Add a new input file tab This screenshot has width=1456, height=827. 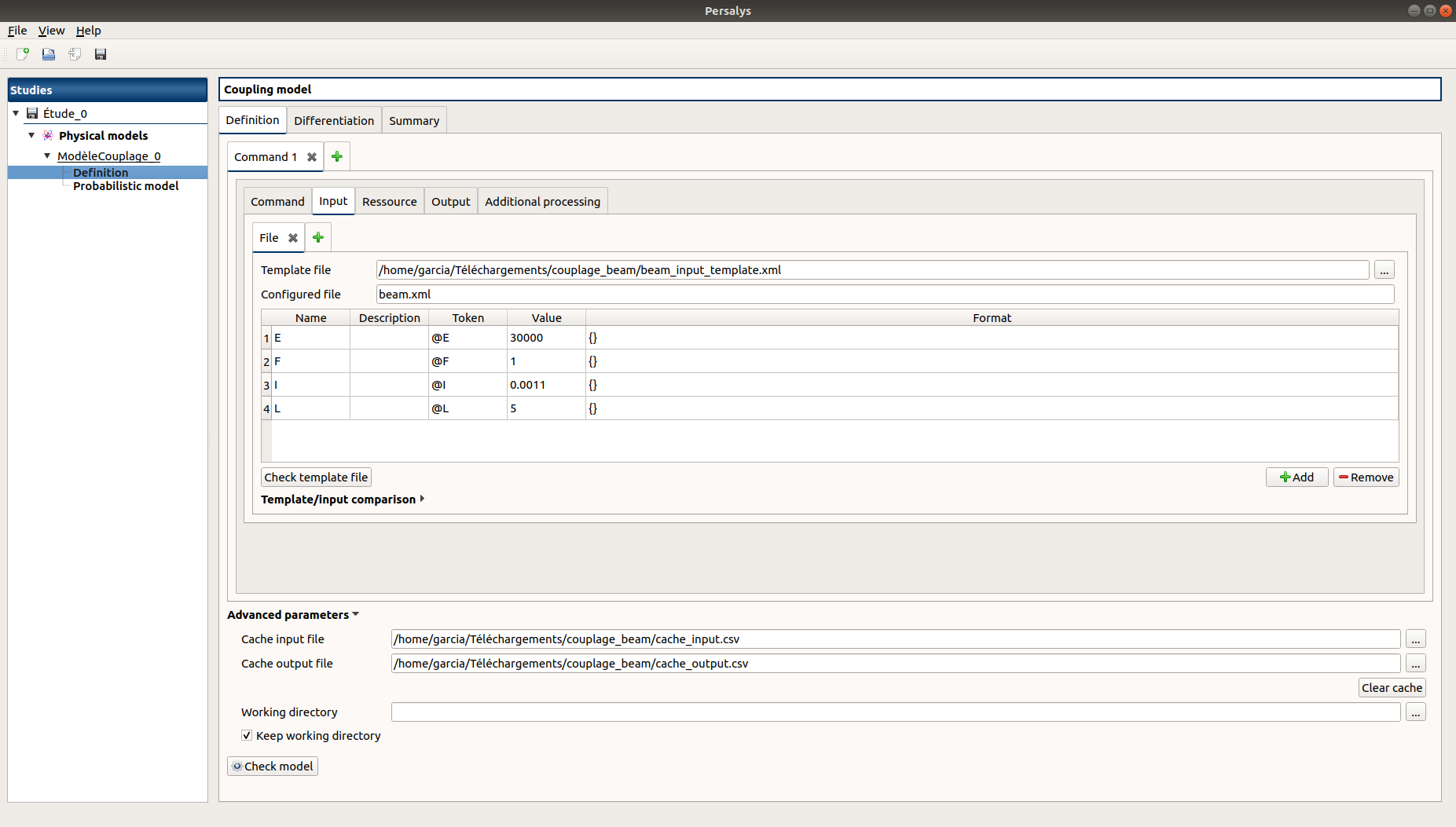pyautogui.click(x=318, y=237)
